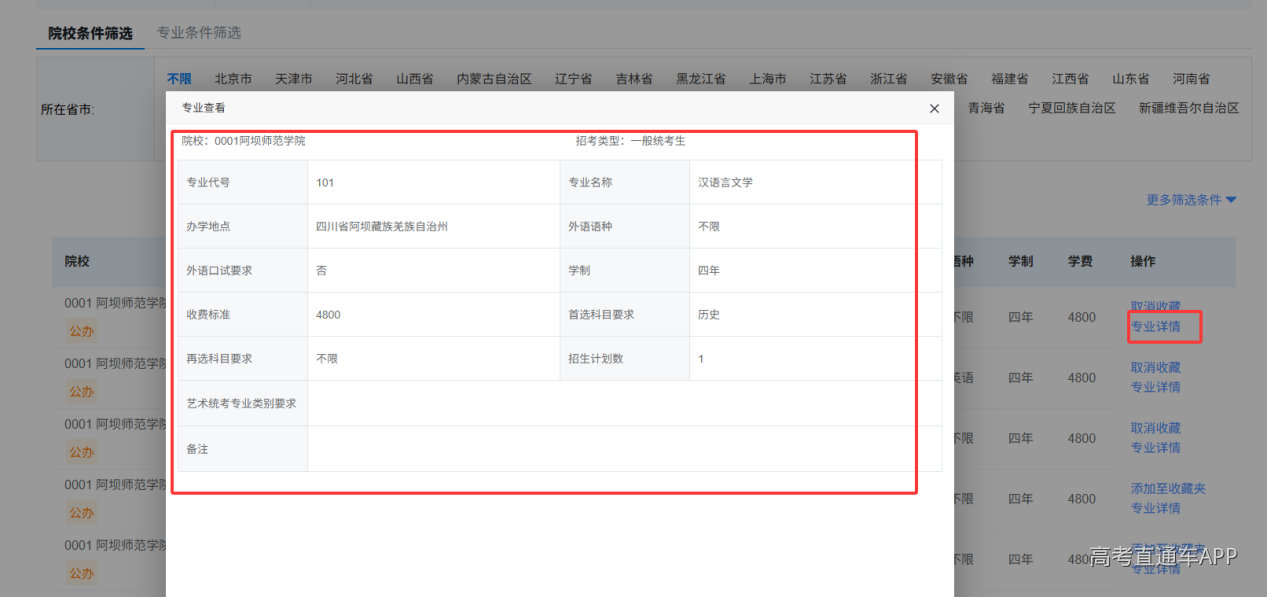
Task: Click the 收费标准 value 4800 in dialog
Action: click(x=328, y=314)
